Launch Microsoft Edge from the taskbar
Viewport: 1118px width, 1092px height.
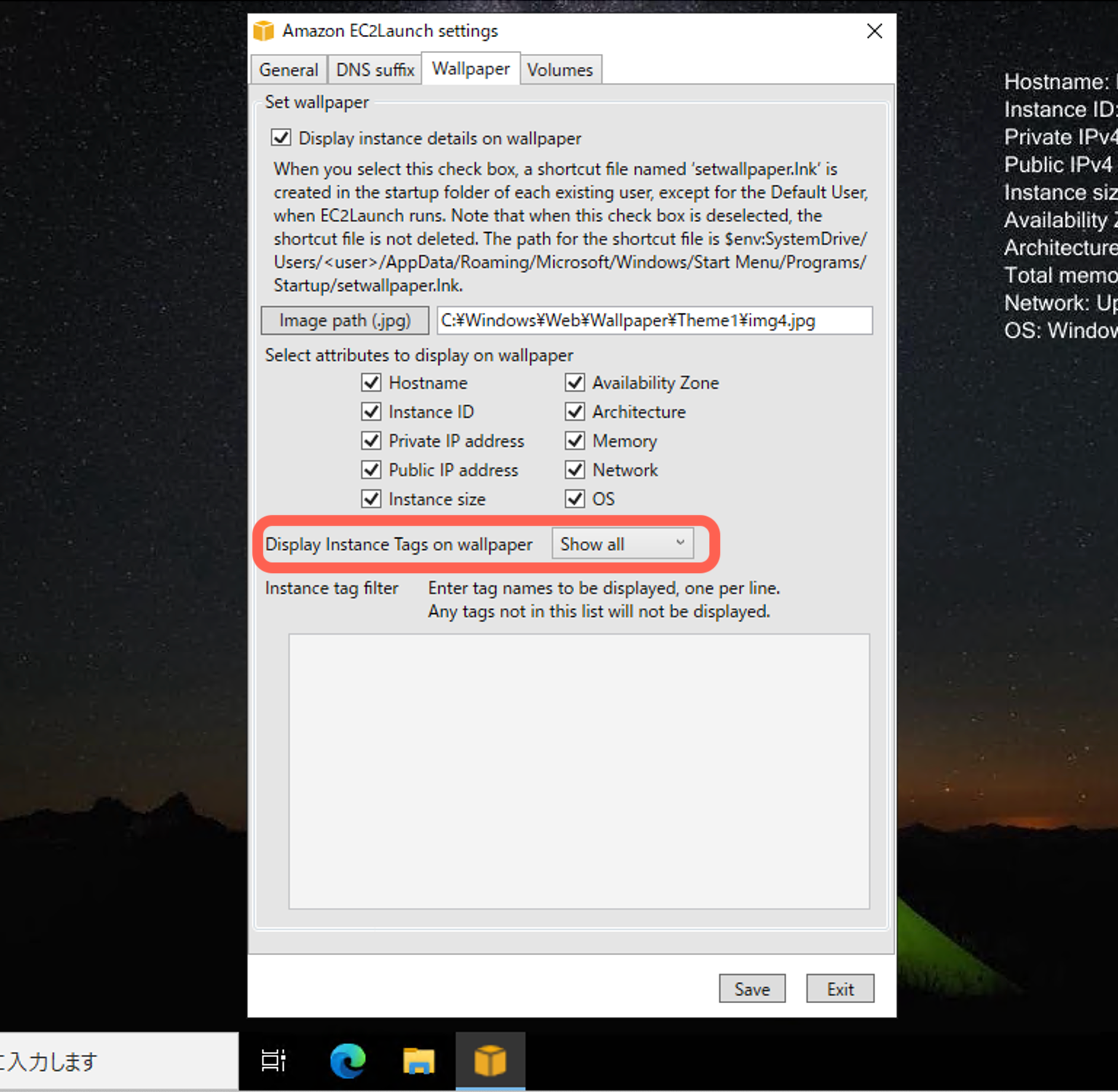pos(347,1061)
